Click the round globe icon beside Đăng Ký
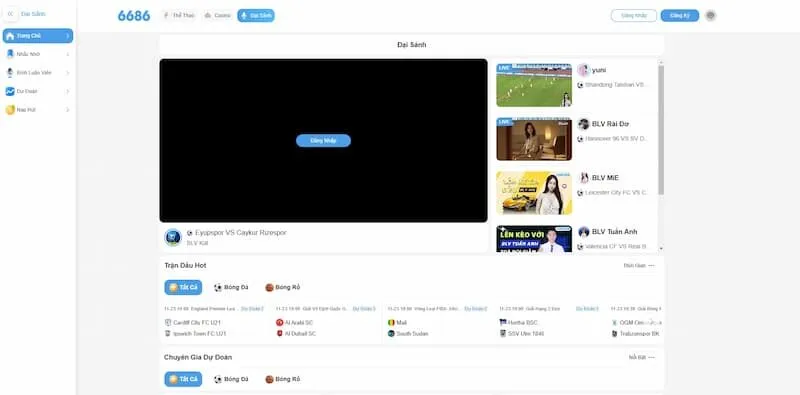800x395 pixels. [x=710, y=15]
